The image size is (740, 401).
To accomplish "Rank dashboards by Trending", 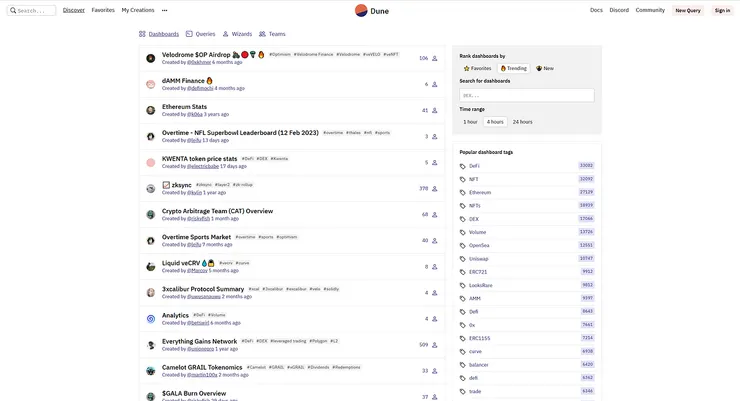I will pyautogui.click(x=513, y=68).
